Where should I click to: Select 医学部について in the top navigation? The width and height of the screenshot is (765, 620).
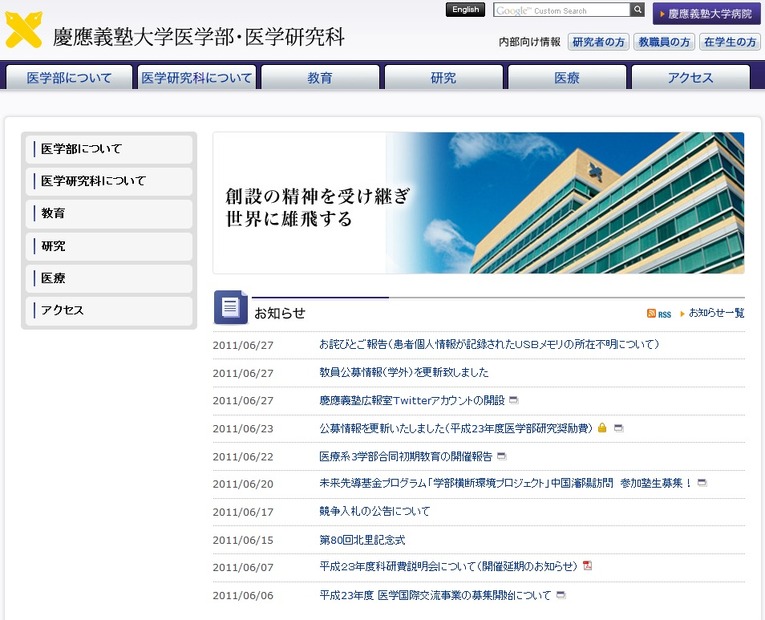click(x=69, y=78)
